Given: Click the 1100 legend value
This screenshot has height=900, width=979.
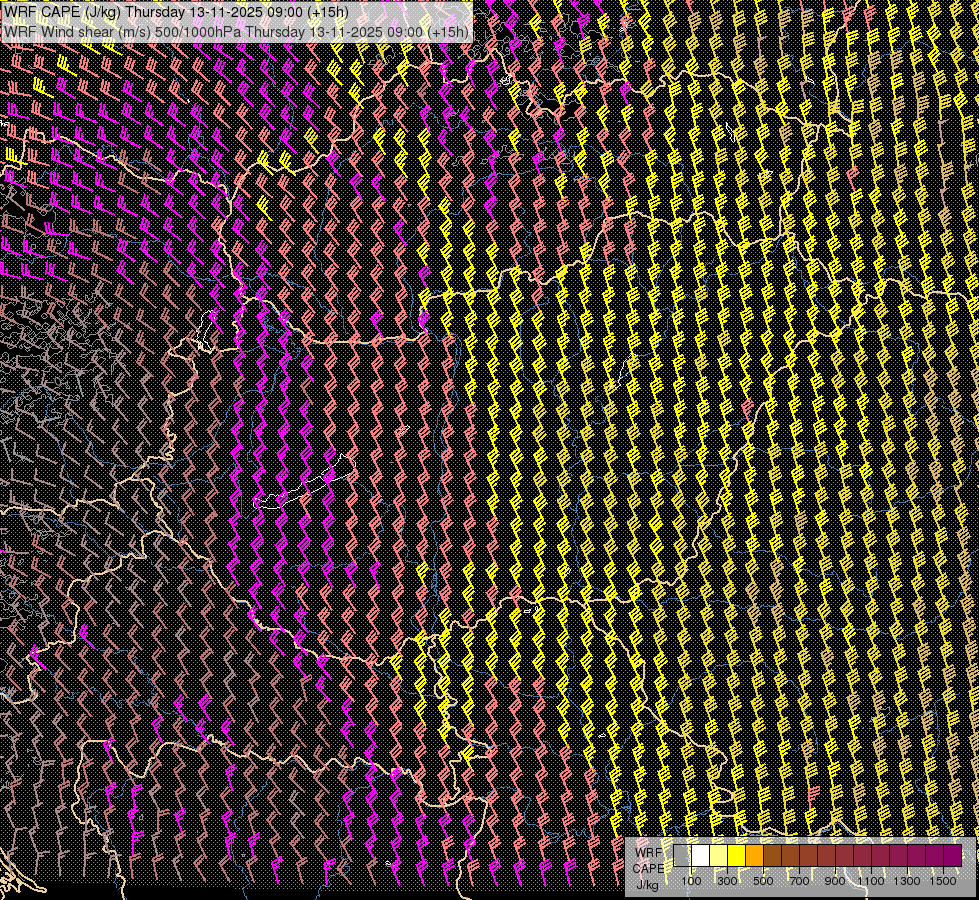Looking at the screenshot, I should pyautogui.click(x=871, y=881).
